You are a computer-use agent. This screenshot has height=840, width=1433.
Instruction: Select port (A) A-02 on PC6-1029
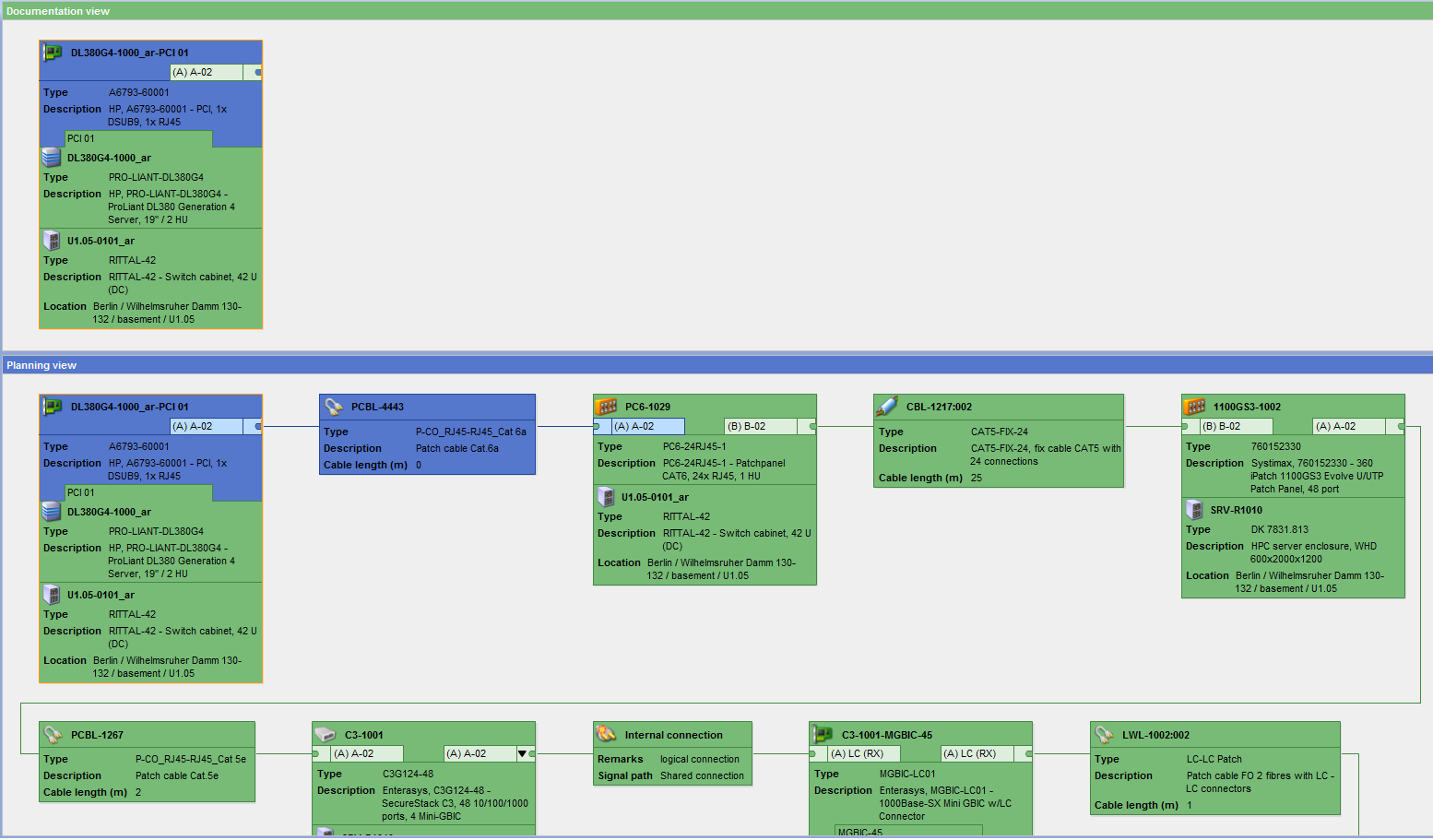pos(647,426)
